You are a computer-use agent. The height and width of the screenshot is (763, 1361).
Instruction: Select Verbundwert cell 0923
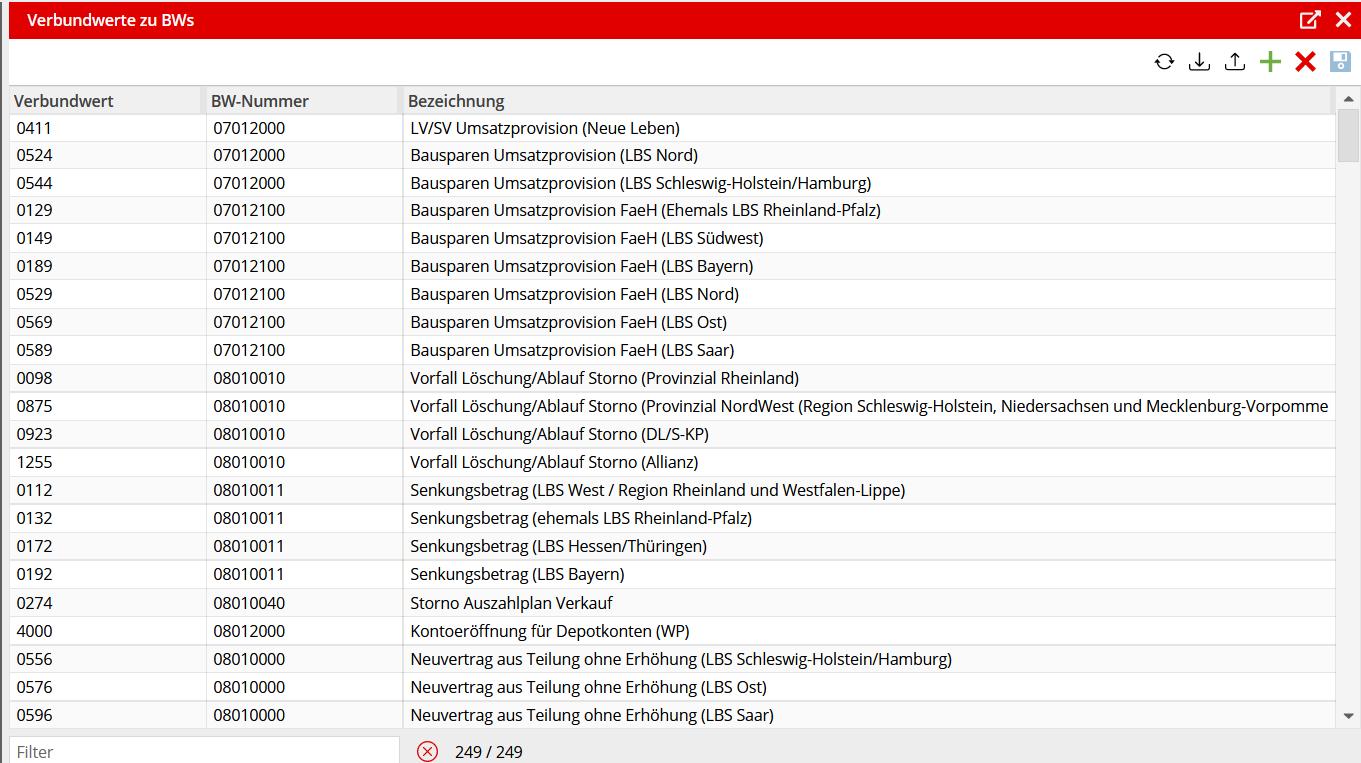(108, 434)
